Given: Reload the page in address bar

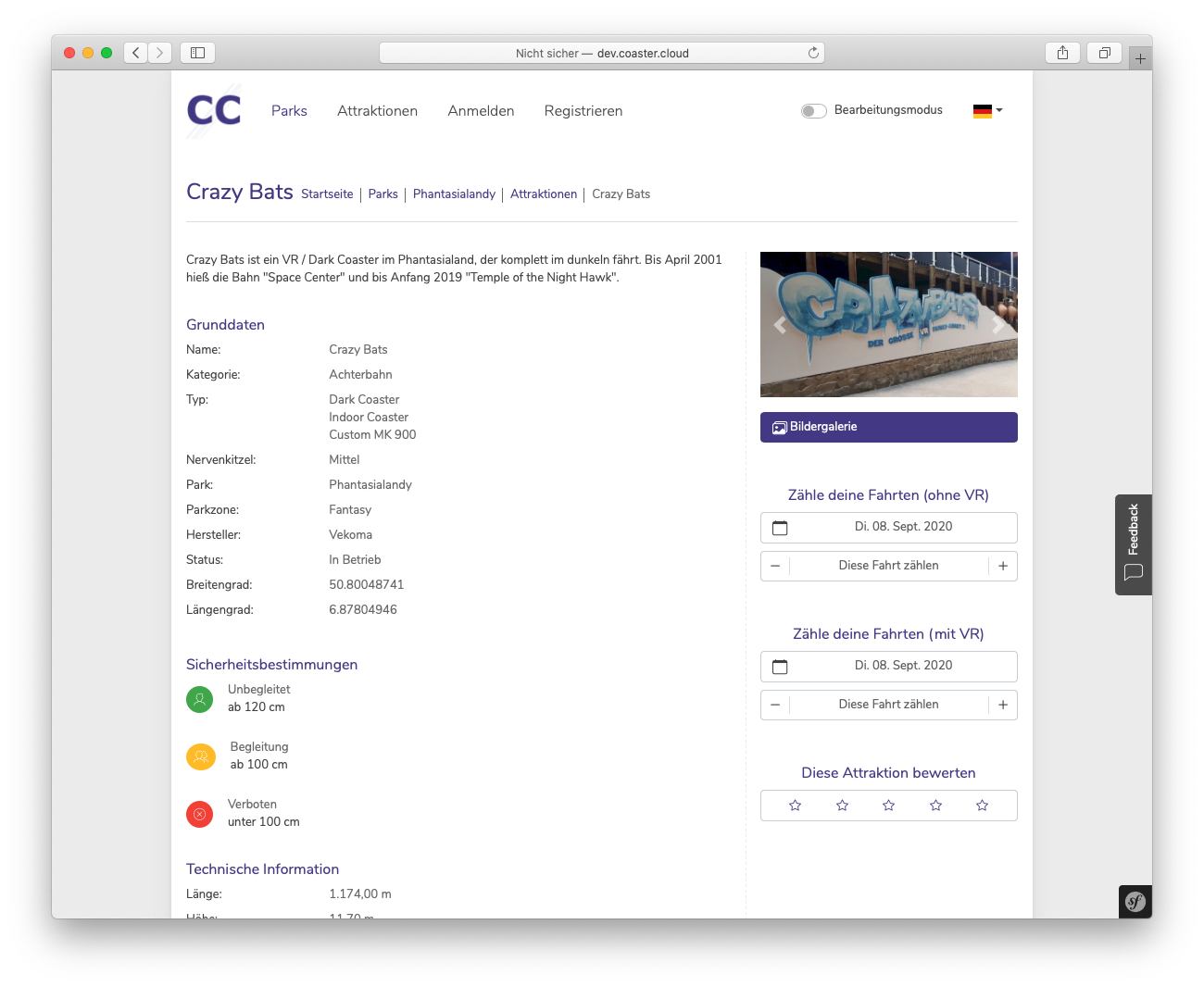Looking at the screenshot, I should coord(813,53).
